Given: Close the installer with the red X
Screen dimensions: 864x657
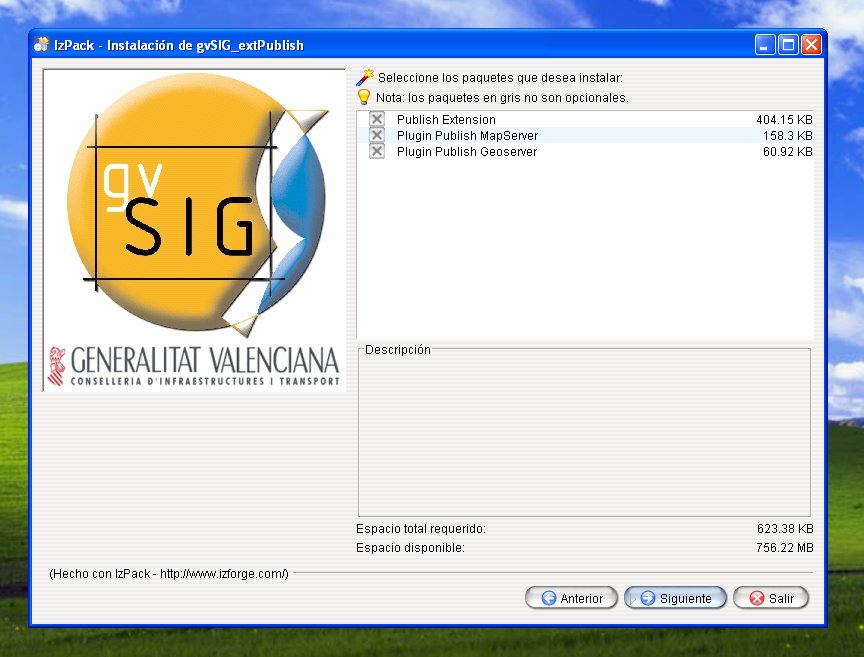Looking at the screenshot, I should tap(811, 45).
